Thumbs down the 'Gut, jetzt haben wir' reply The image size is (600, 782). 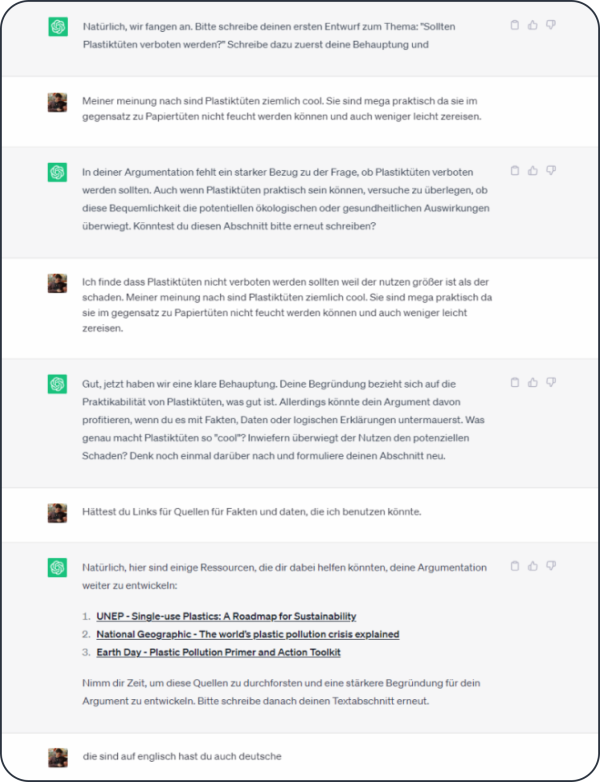point(551,383)
